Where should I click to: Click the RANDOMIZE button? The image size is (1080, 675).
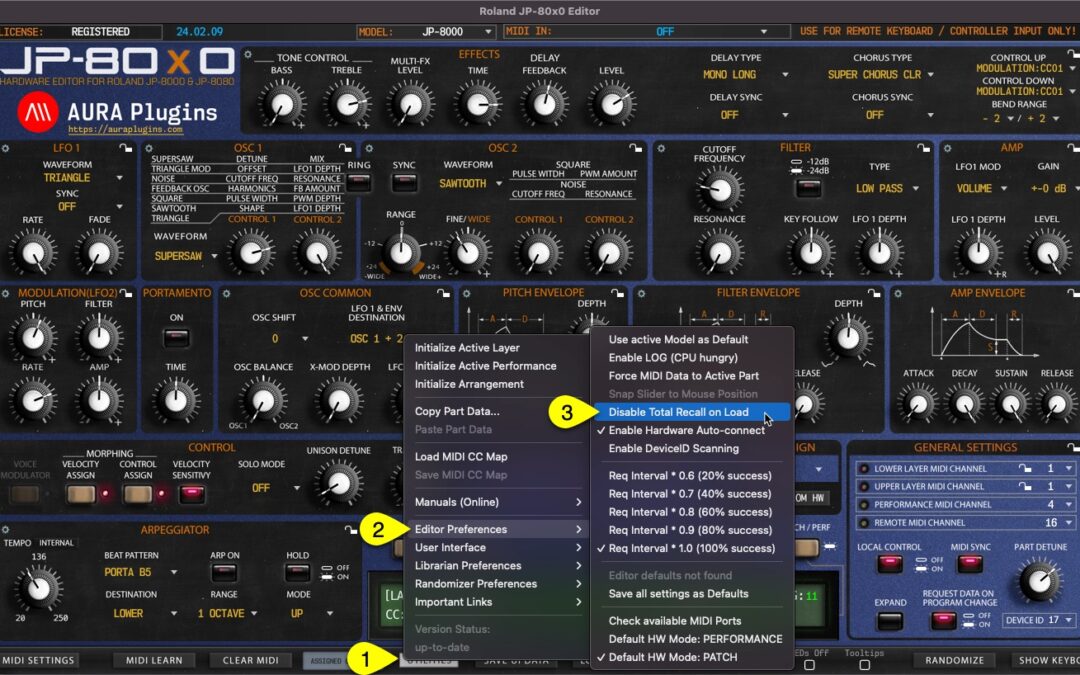pos(957,660)
